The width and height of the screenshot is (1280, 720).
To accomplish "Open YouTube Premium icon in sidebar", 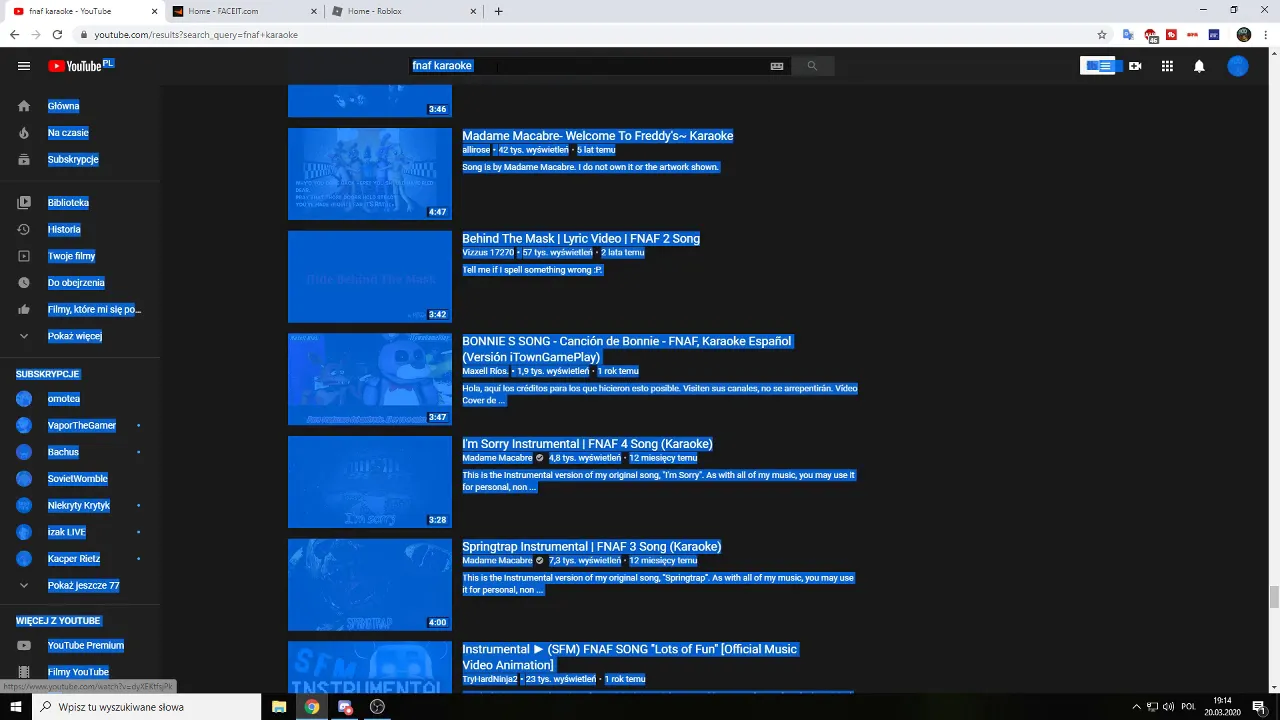I will pos(24,646).
